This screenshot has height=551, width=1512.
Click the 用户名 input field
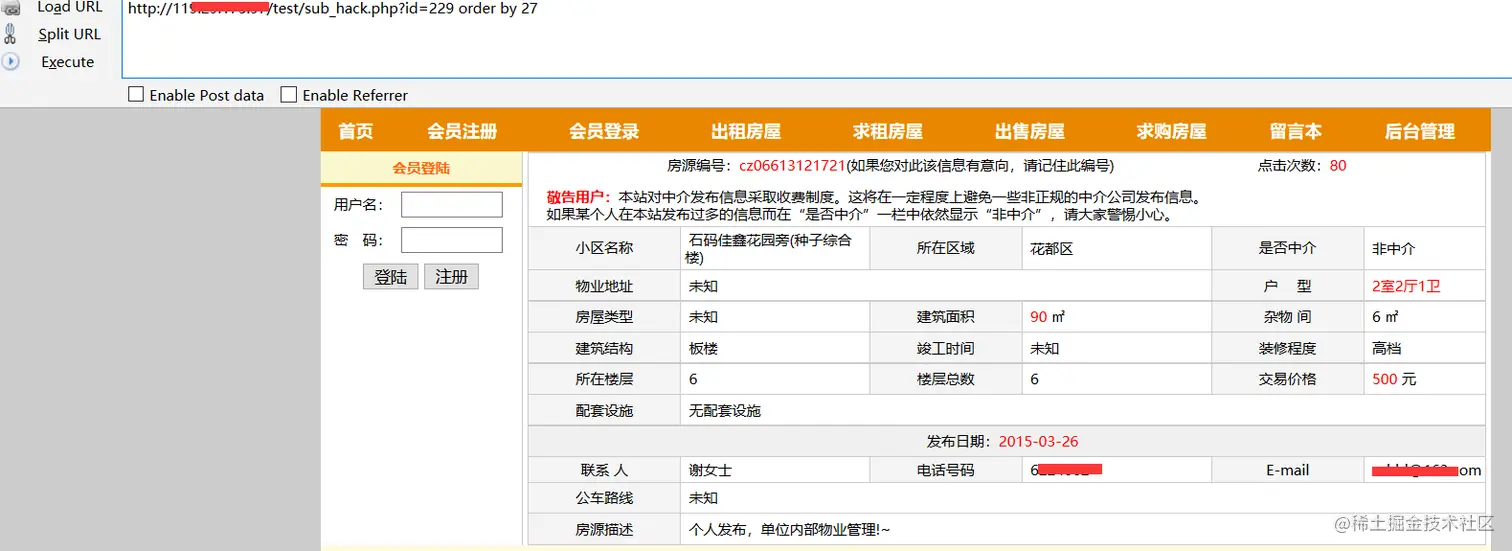coord(452,205)
